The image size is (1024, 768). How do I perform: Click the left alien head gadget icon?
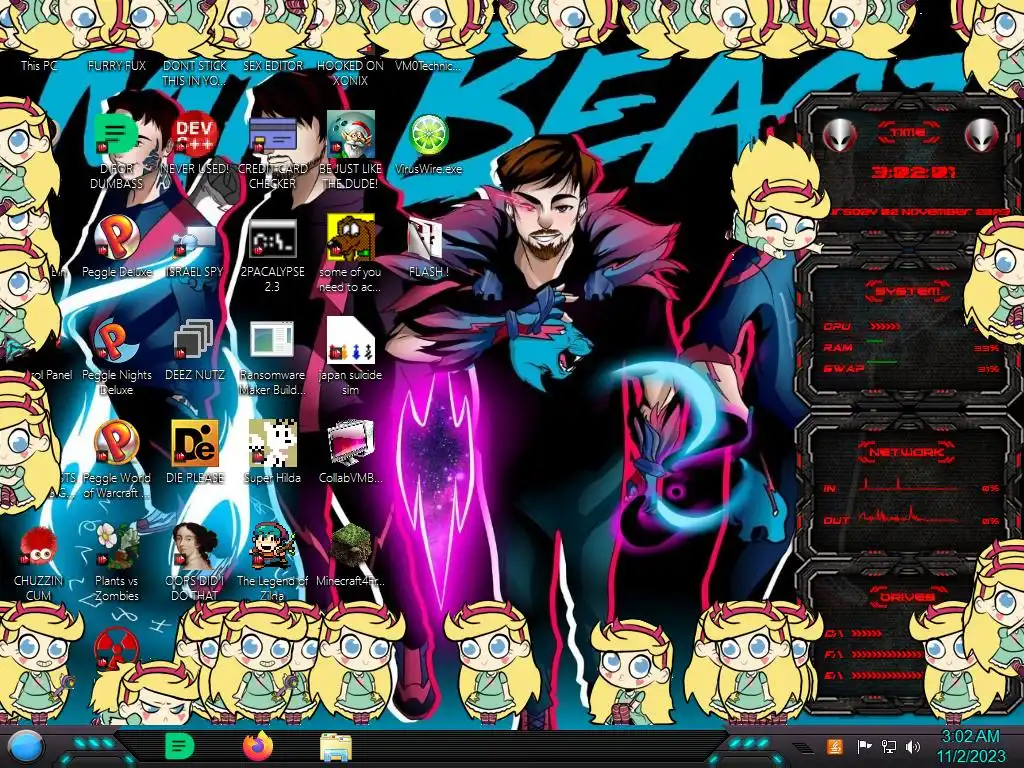pos(839,135)
